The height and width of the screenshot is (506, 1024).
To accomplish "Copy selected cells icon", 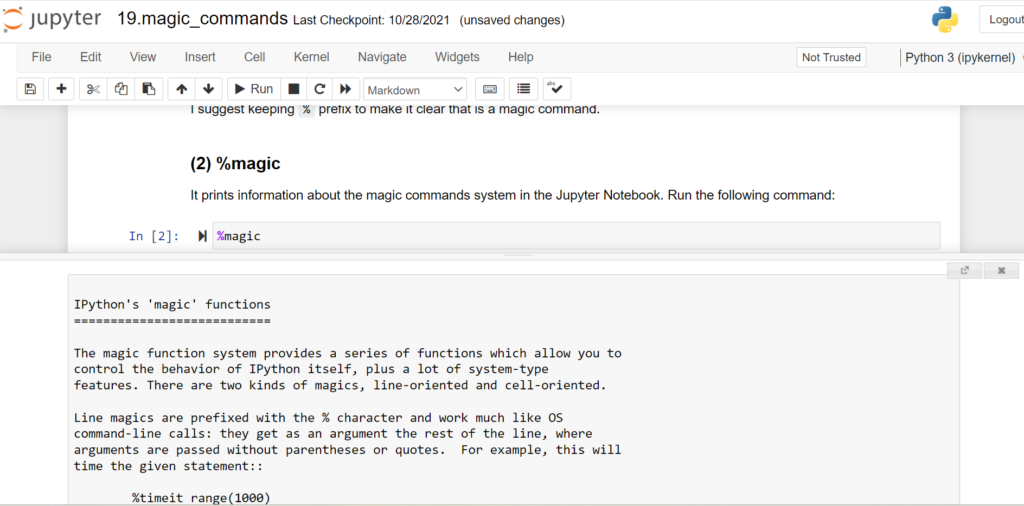I will pos(121,89).
